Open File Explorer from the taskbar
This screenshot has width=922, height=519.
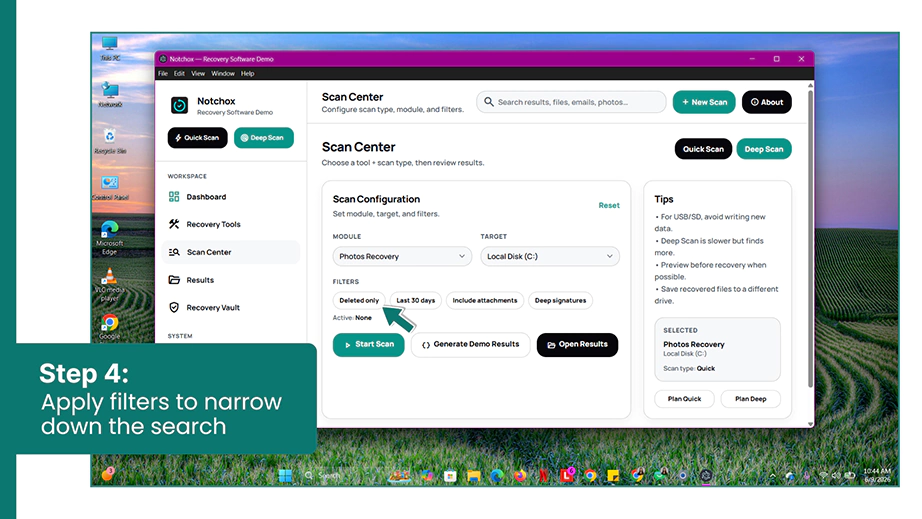(473, 476)
